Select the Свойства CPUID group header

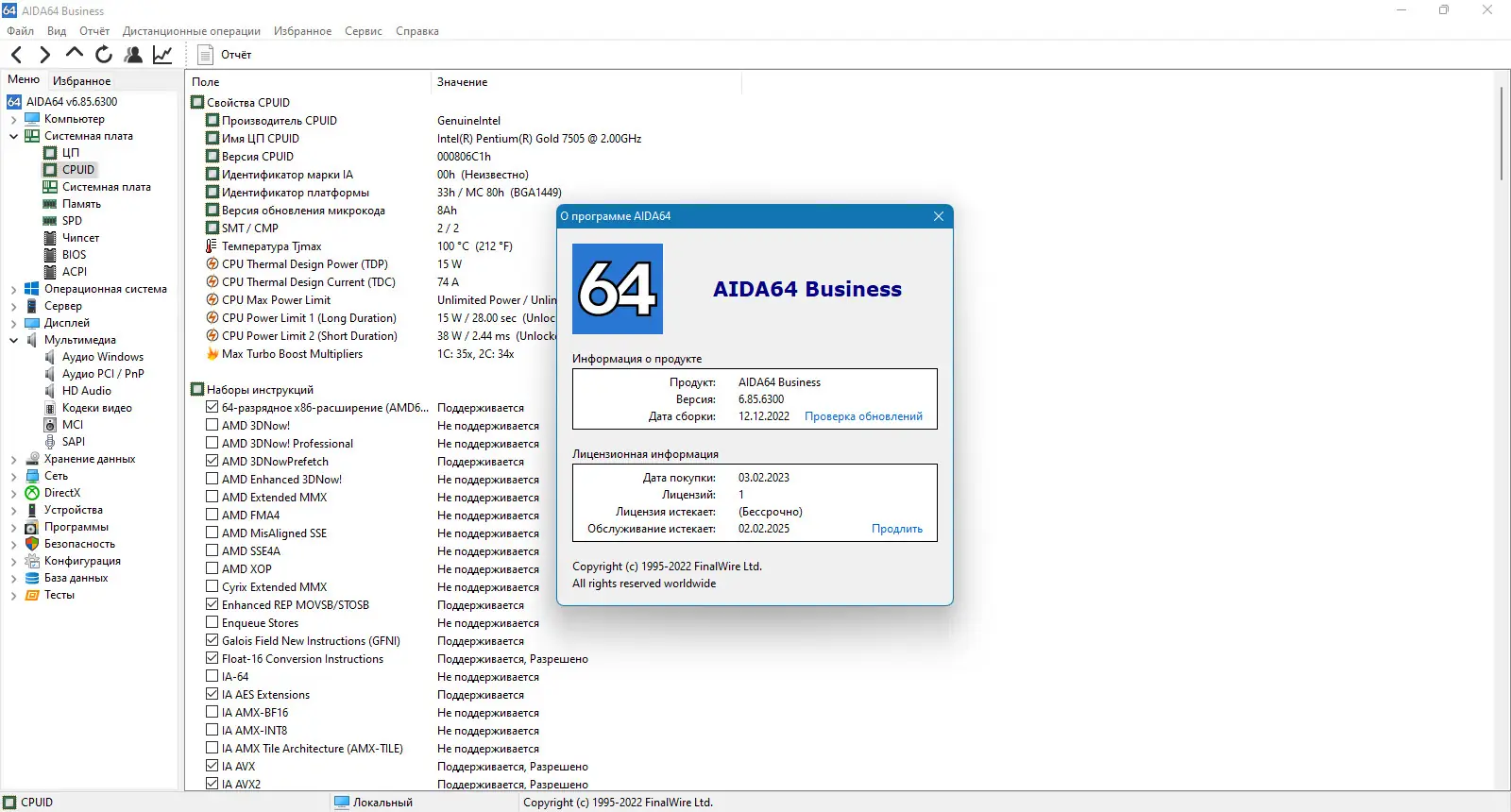248,103
